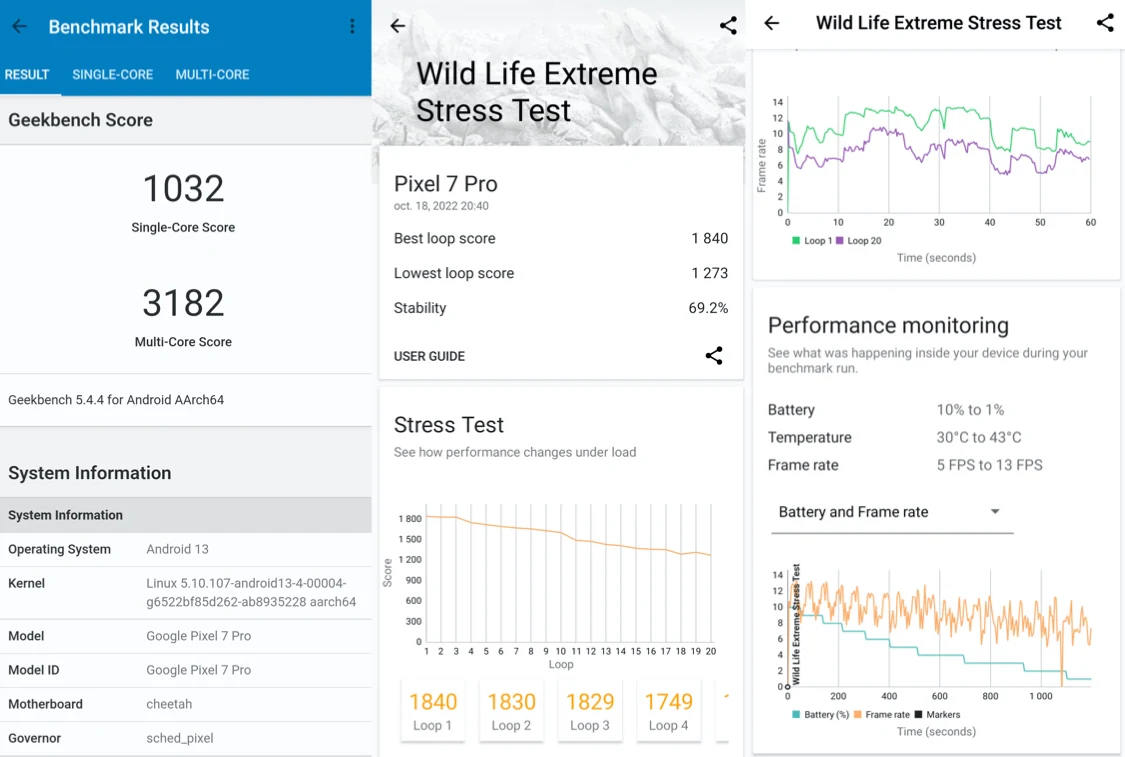Viewport: 1125px width, 757px height.
Task: Tap the Geekbench 5.4.4 for Android AArch64 text
Action: [116, 400]
